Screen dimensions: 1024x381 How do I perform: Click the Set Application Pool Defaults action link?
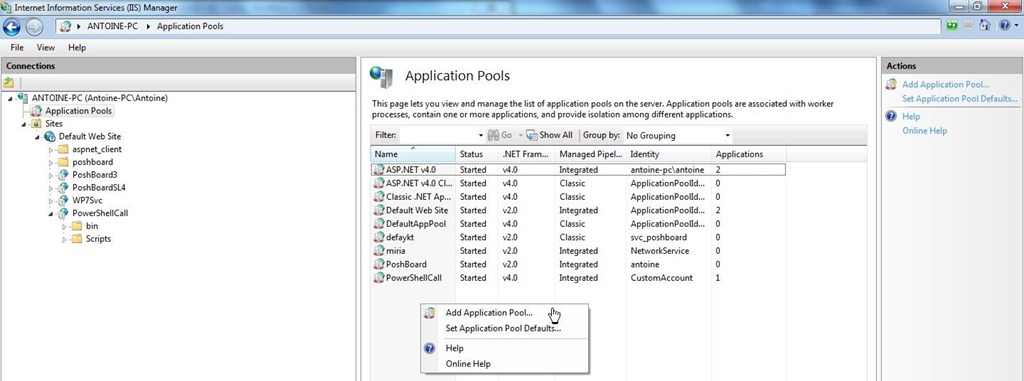[x=959, y=99]
